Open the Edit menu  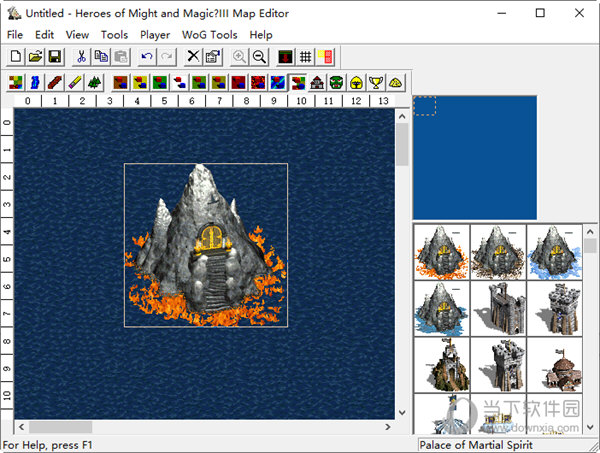click(44, 35)
